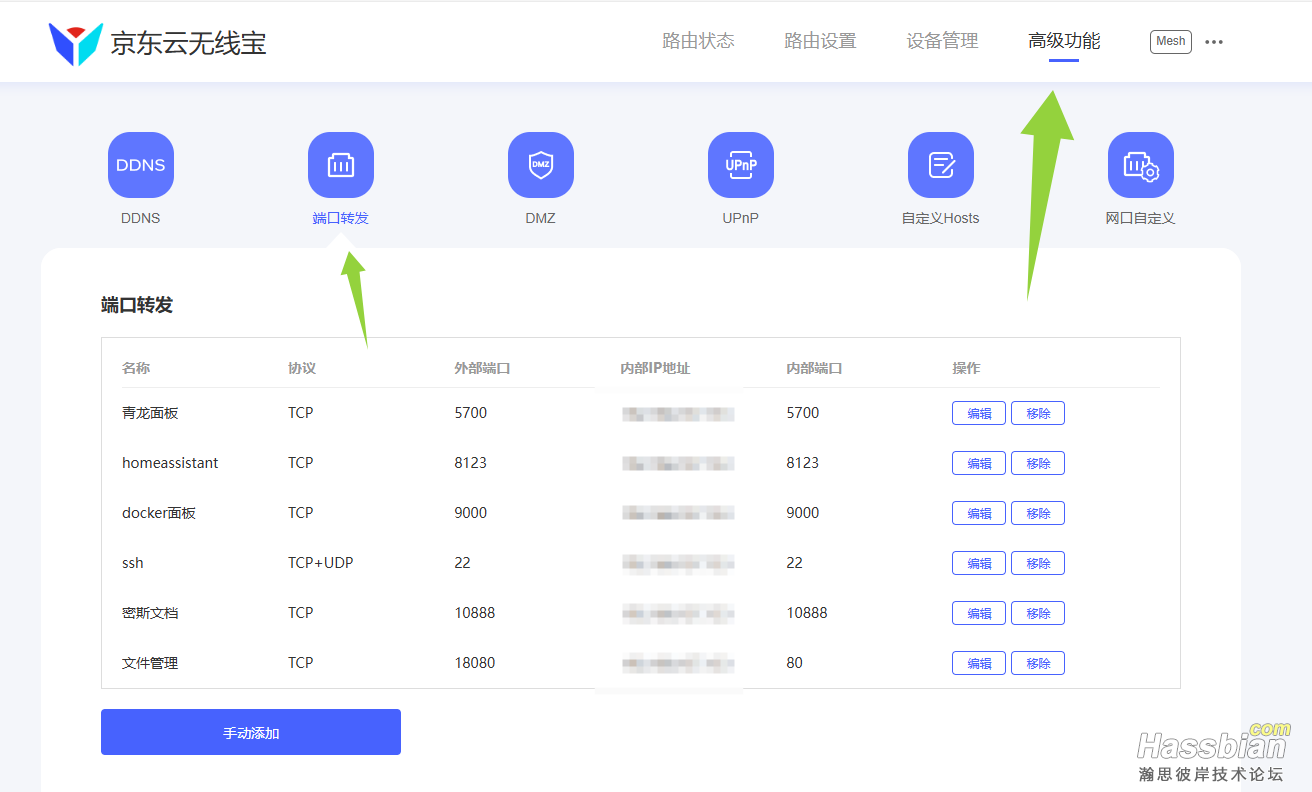1312x792 pixels.
Task: Click the Mesh badge icon
Action: coord(1170,41)
